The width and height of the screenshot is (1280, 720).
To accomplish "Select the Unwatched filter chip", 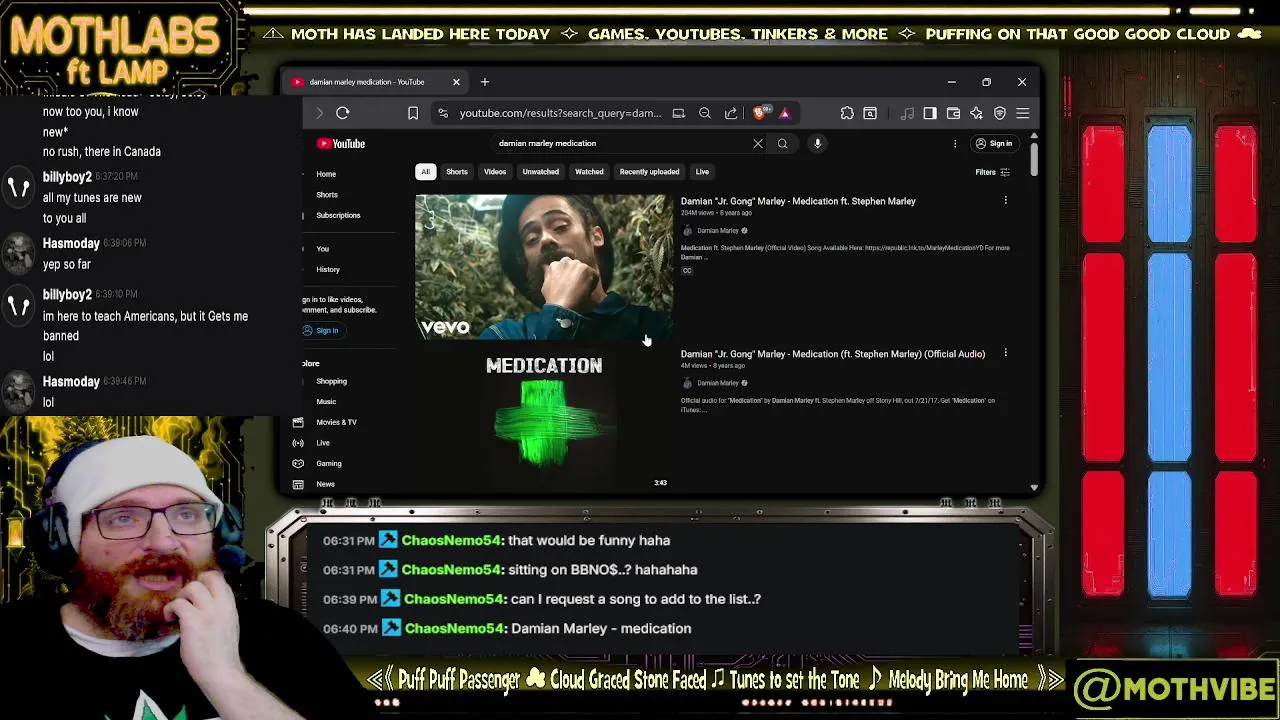I will point(540,172).
